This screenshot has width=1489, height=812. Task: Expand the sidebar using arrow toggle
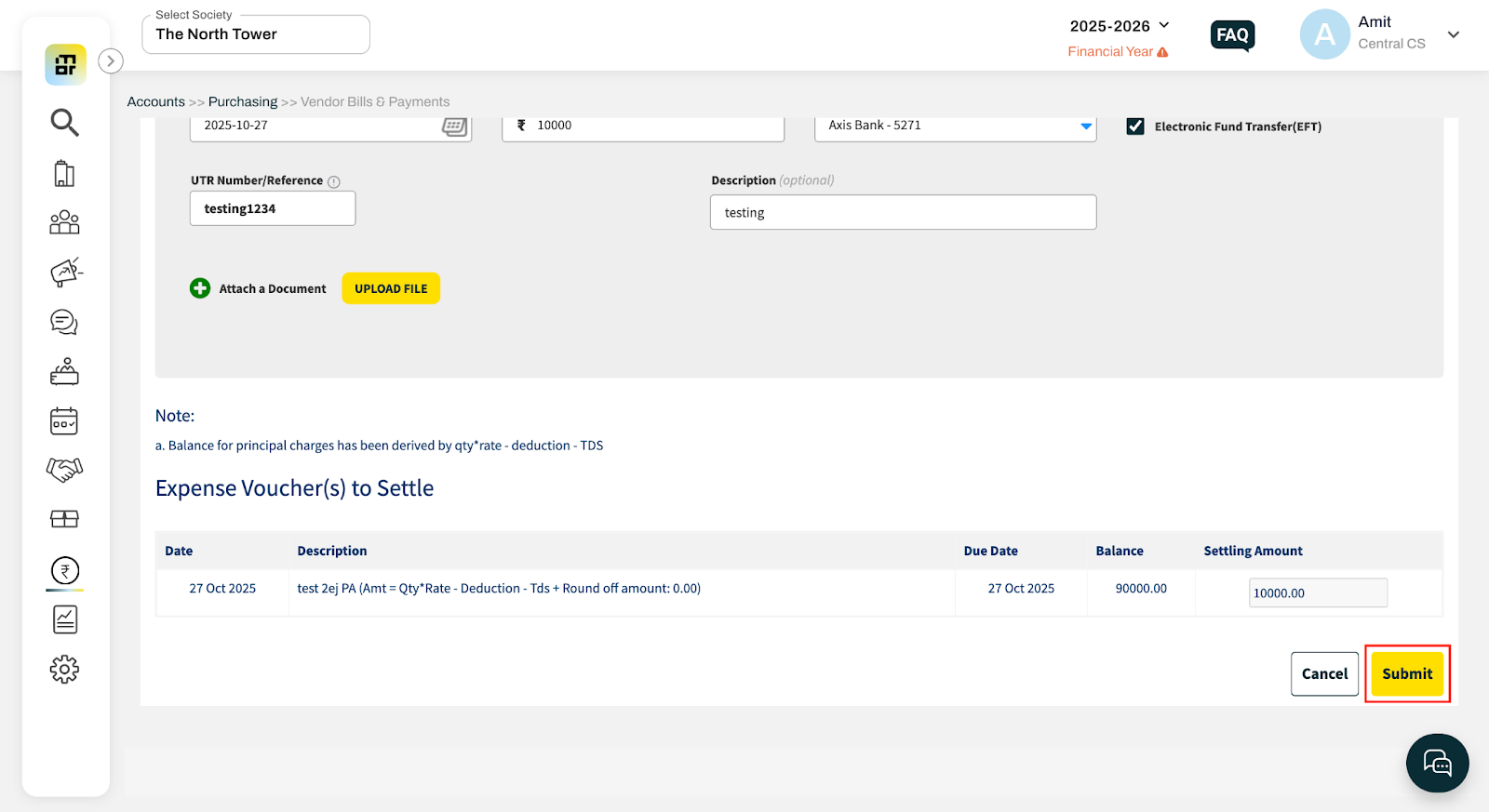pyautogui.click(x=111, y=61)
